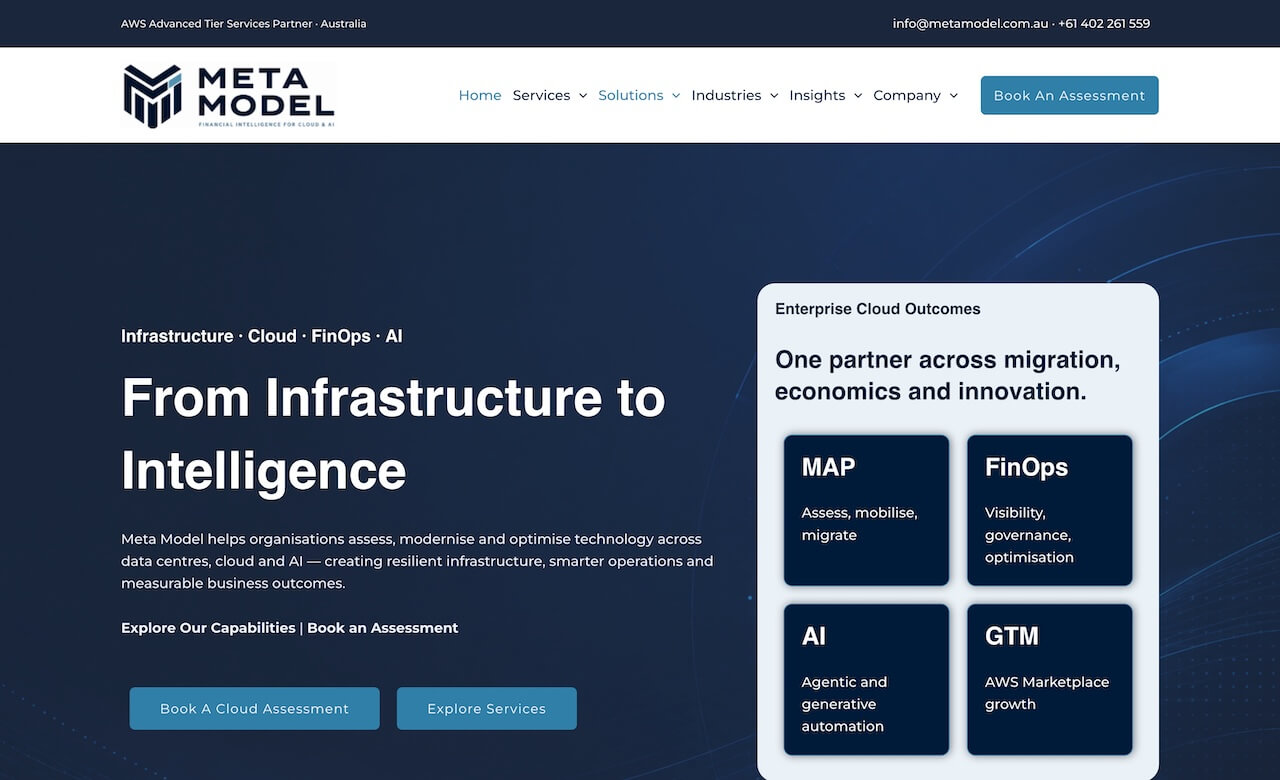Select the MAP outcome card
The height and width of the screenshot is (780, 1280).
[x=866, y=510]
